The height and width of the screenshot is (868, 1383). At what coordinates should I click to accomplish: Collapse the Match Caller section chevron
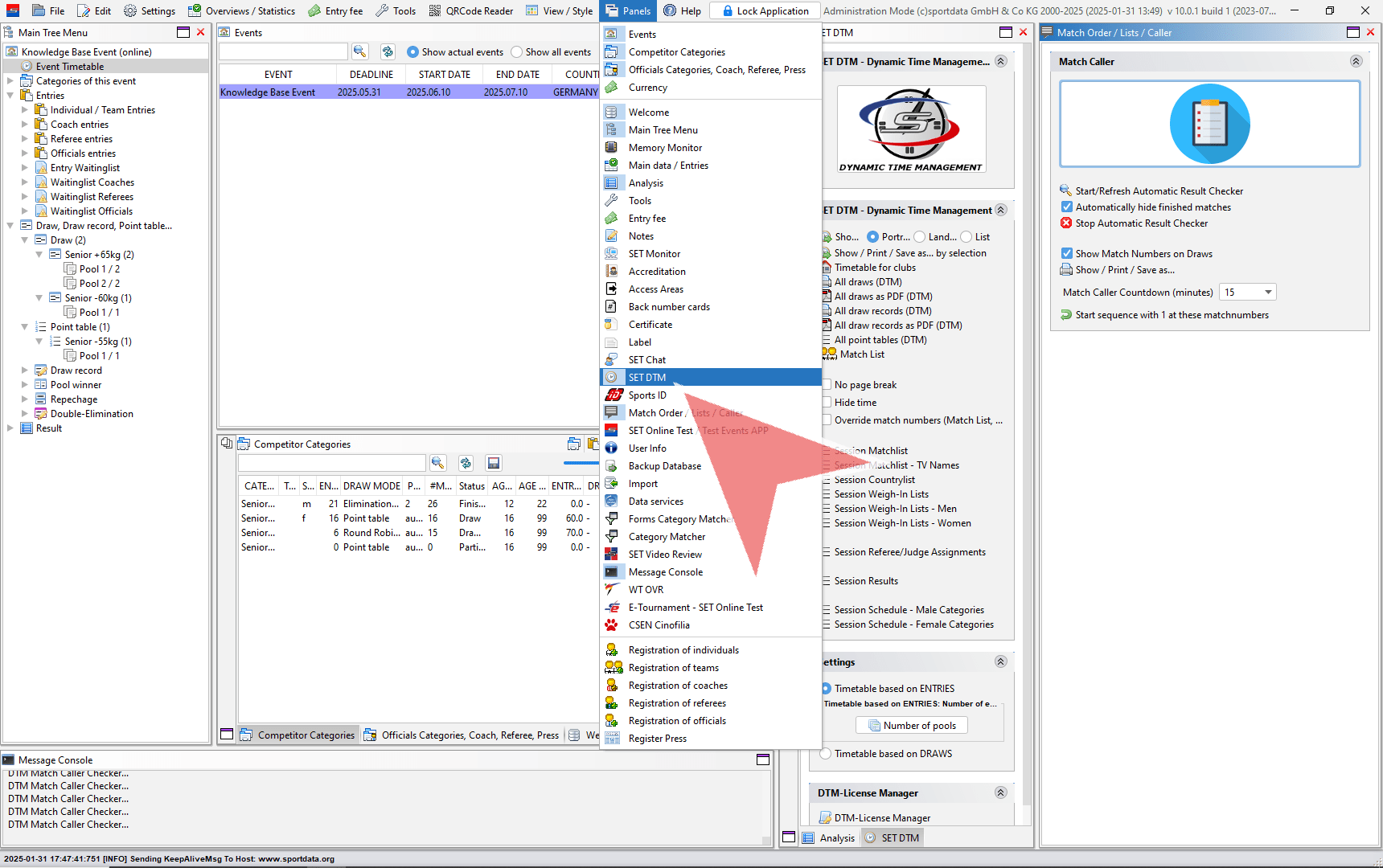tap(1356, 62)
